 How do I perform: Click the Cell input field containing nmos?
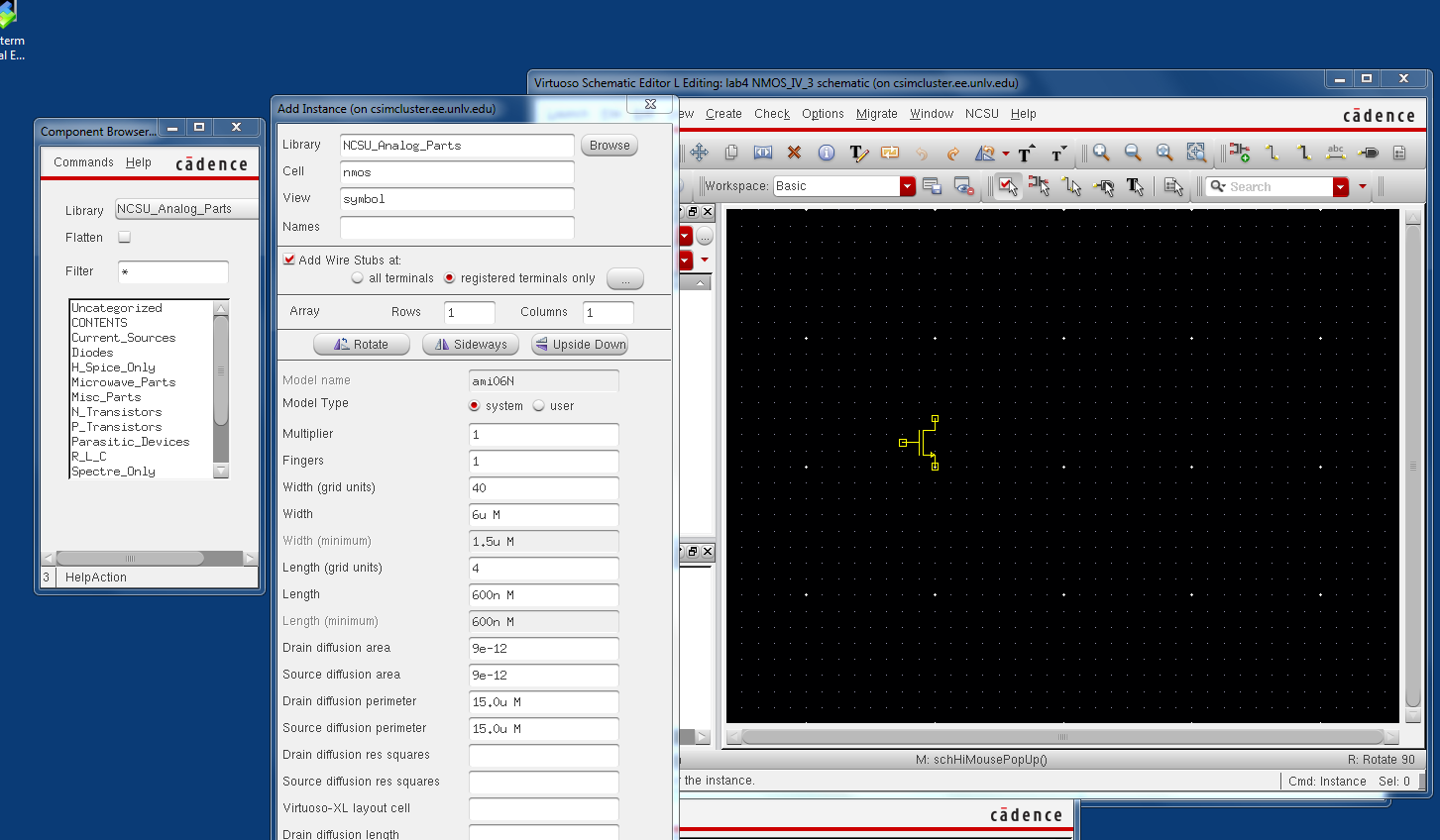pos(457,172)
